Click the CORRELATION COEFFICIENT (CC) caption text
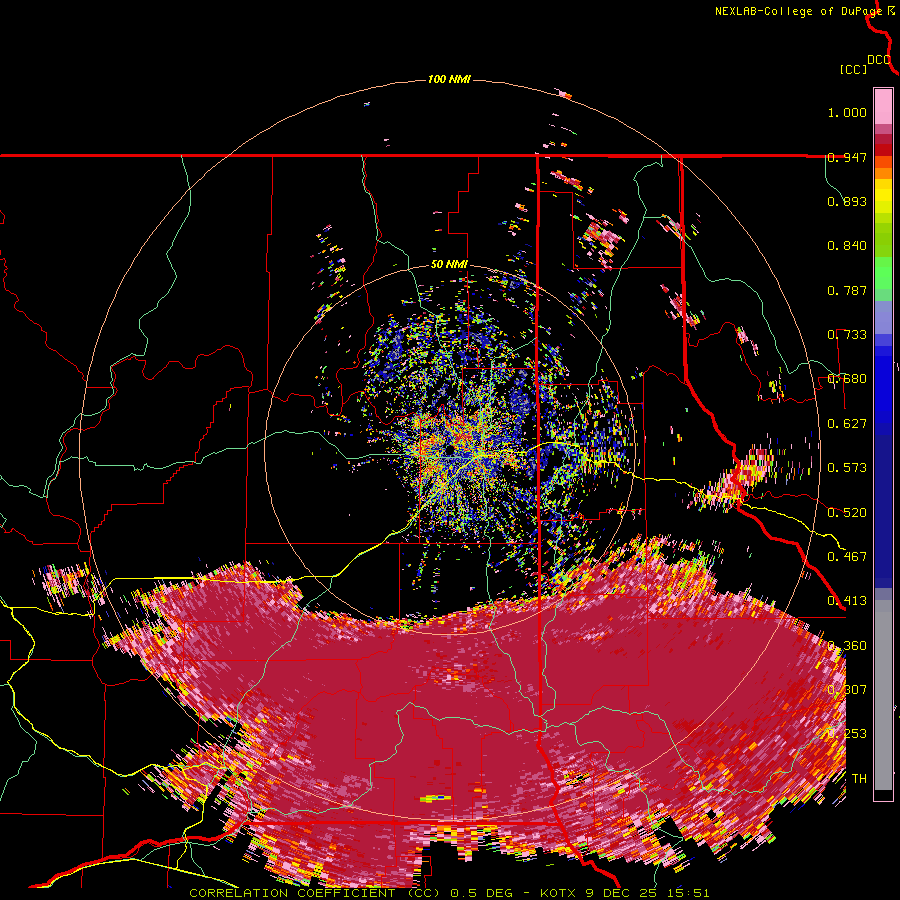Viewport: 900px width, 900px height. (x=314, y=893)
